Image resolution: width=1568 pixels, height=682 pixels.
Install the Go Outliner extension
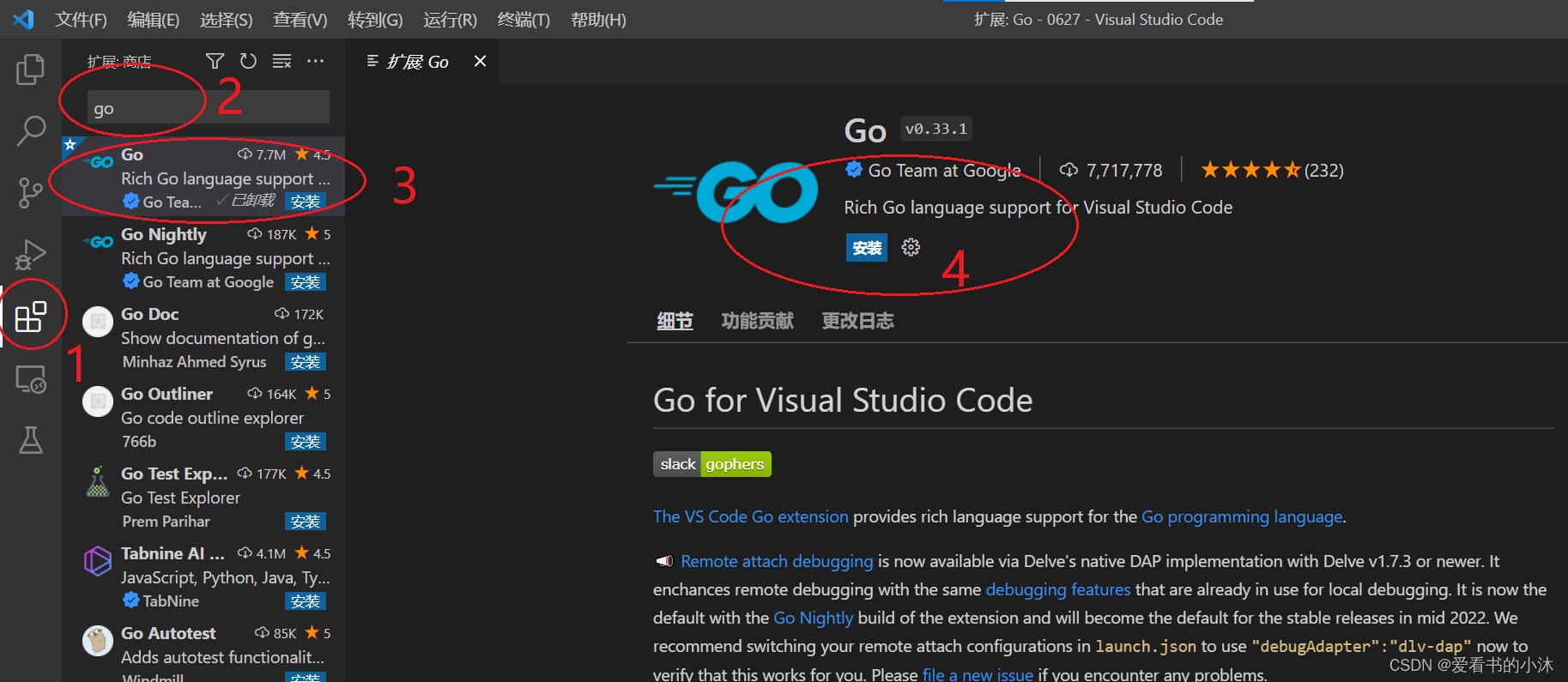(x=306, y=442)
